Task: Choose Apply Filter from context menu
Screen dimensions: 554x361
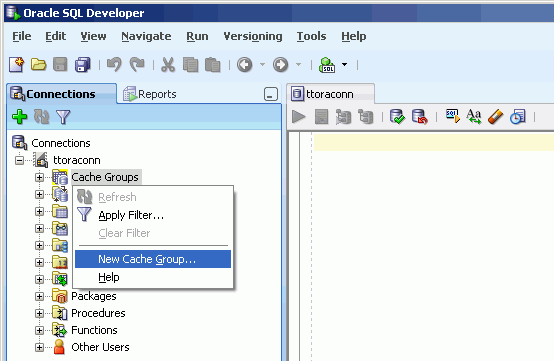Action: point(153,215)
